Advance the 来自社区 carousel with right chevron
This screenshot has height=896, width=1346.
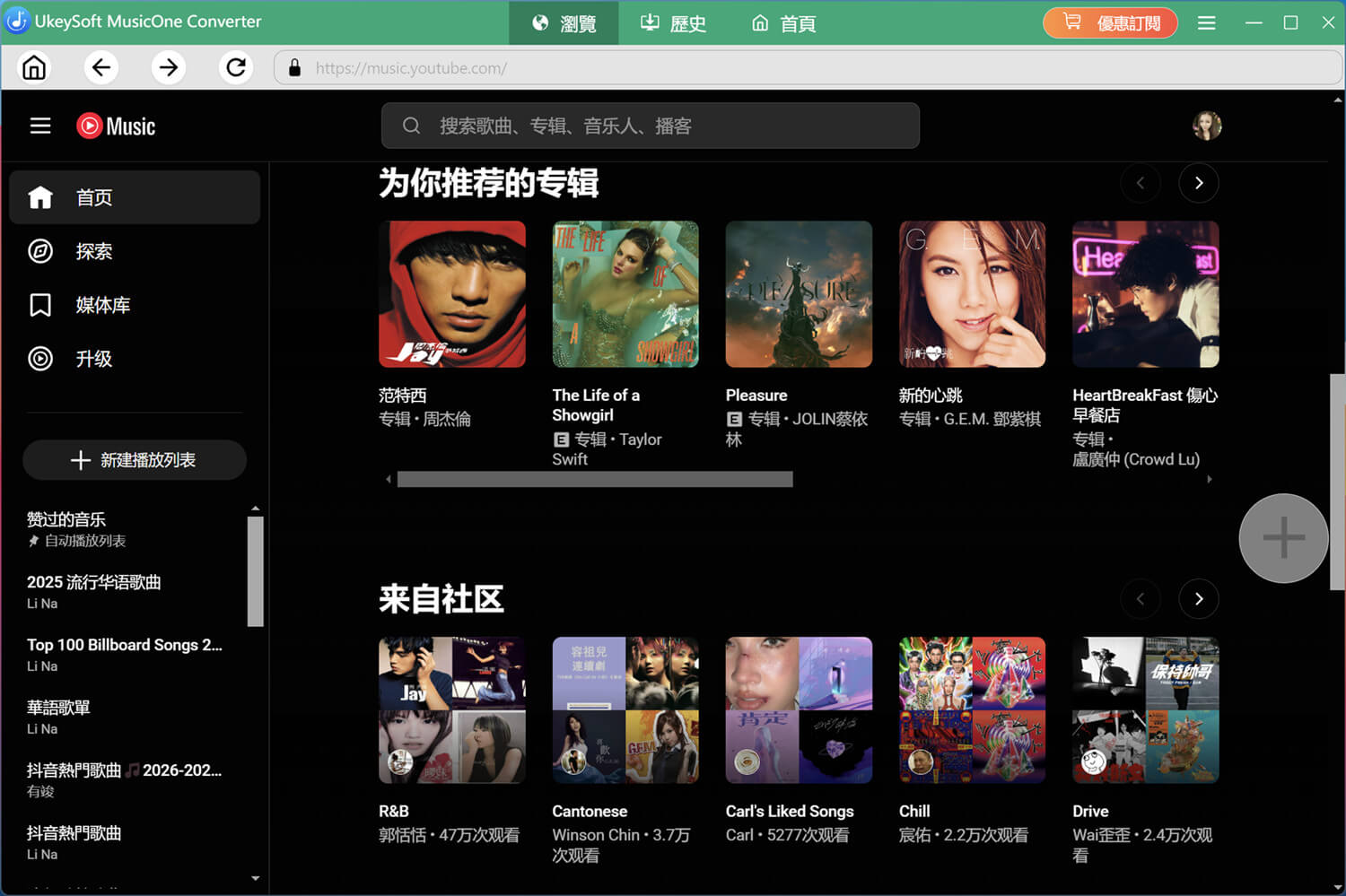coord(1199,599)
